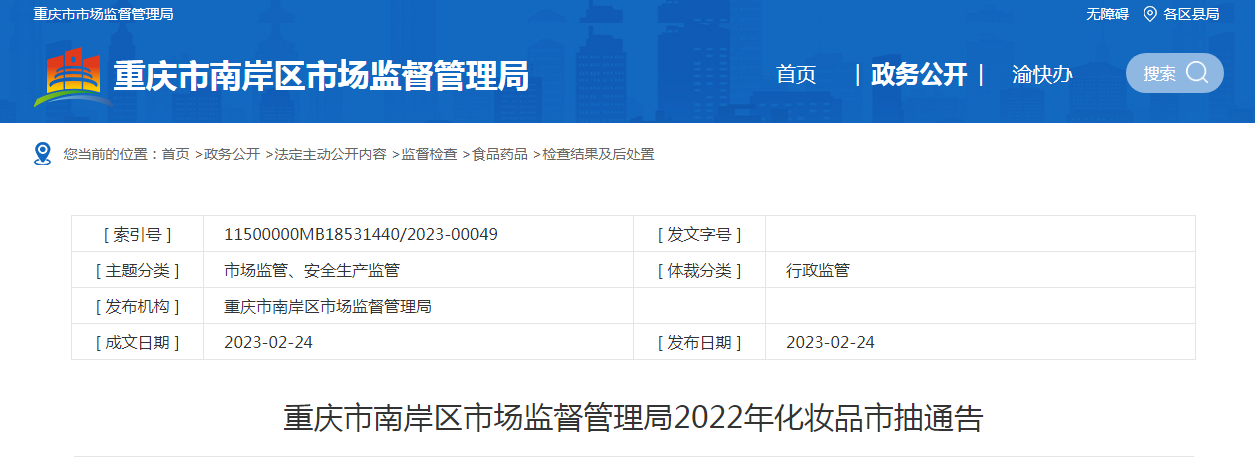Click the magnifier icon in the 搜索 button
This screenshot has width=1255, height=471.
pyautogui.click(x=1197, y=73)
